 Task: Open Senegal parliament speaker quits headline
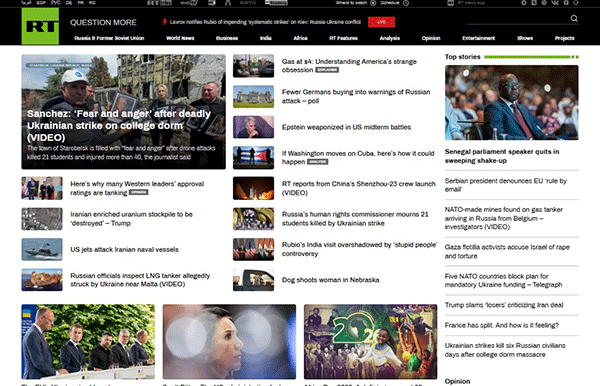(502, 156)
